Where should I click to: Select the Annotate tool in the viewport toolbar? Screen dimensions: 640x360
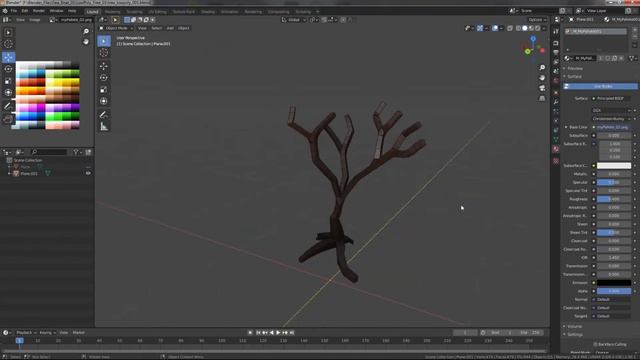coord(104,115)
